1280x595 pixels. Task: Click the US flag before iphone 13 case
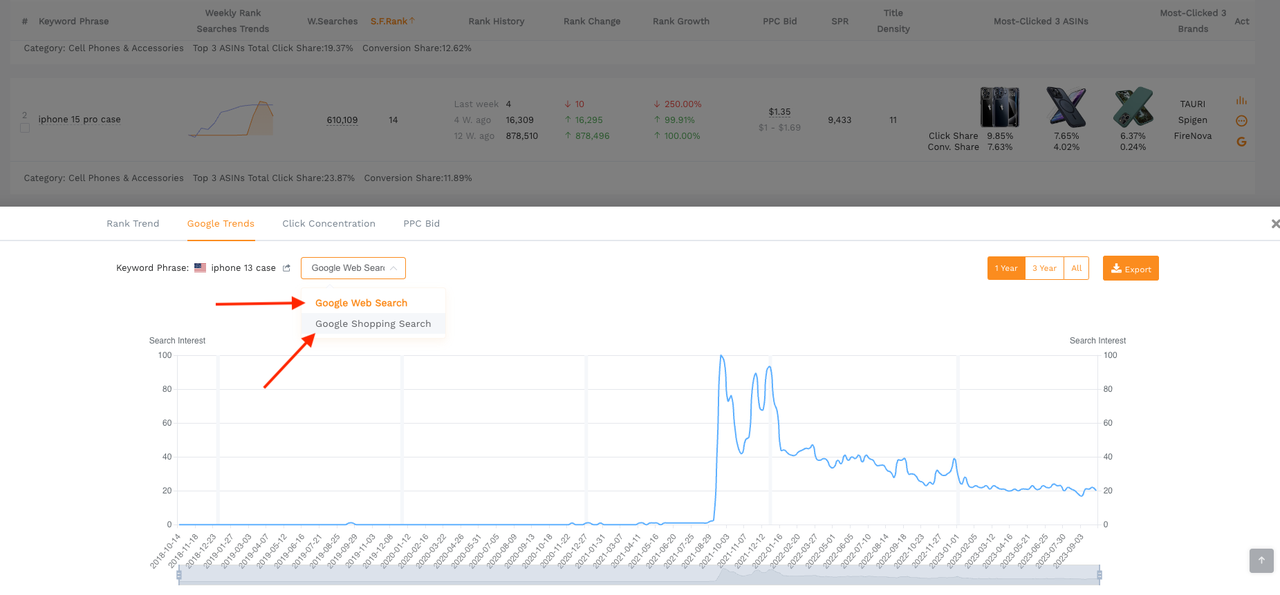(200, 268)
